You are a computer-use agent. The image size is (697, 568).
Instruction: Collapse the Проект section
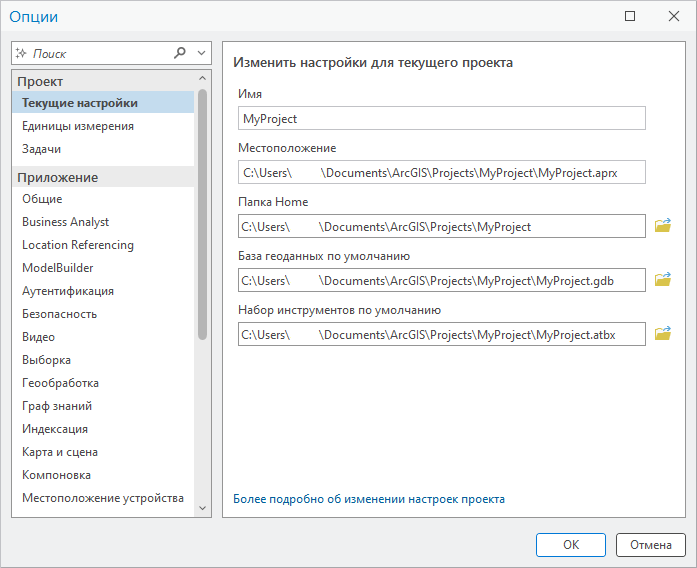tap(203, 79)
